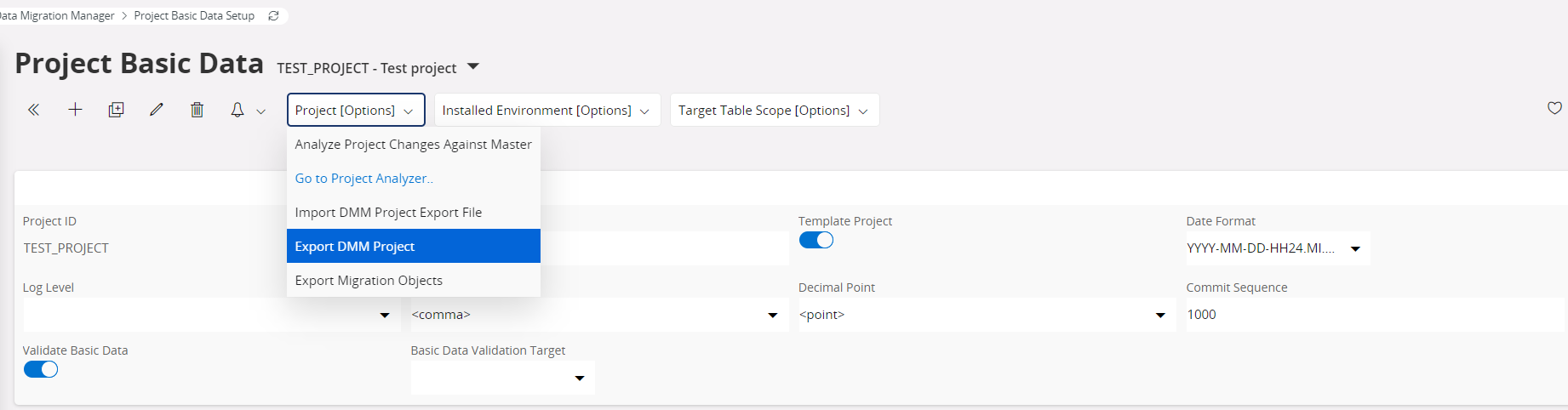This screenshot has height=410, width=1568.
Task: Open the Installed Environment [Options] dropdown
Action: (x=547, y=111)
